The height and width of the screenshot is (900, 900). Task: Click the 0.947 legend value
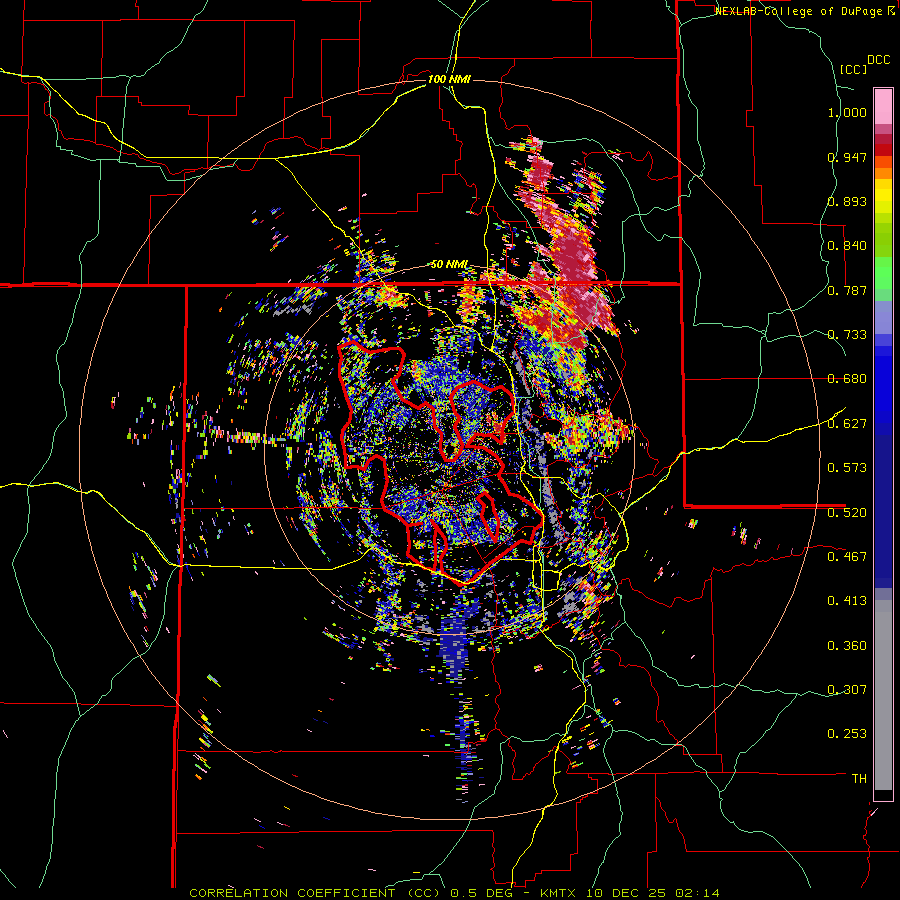click(847, 157)
